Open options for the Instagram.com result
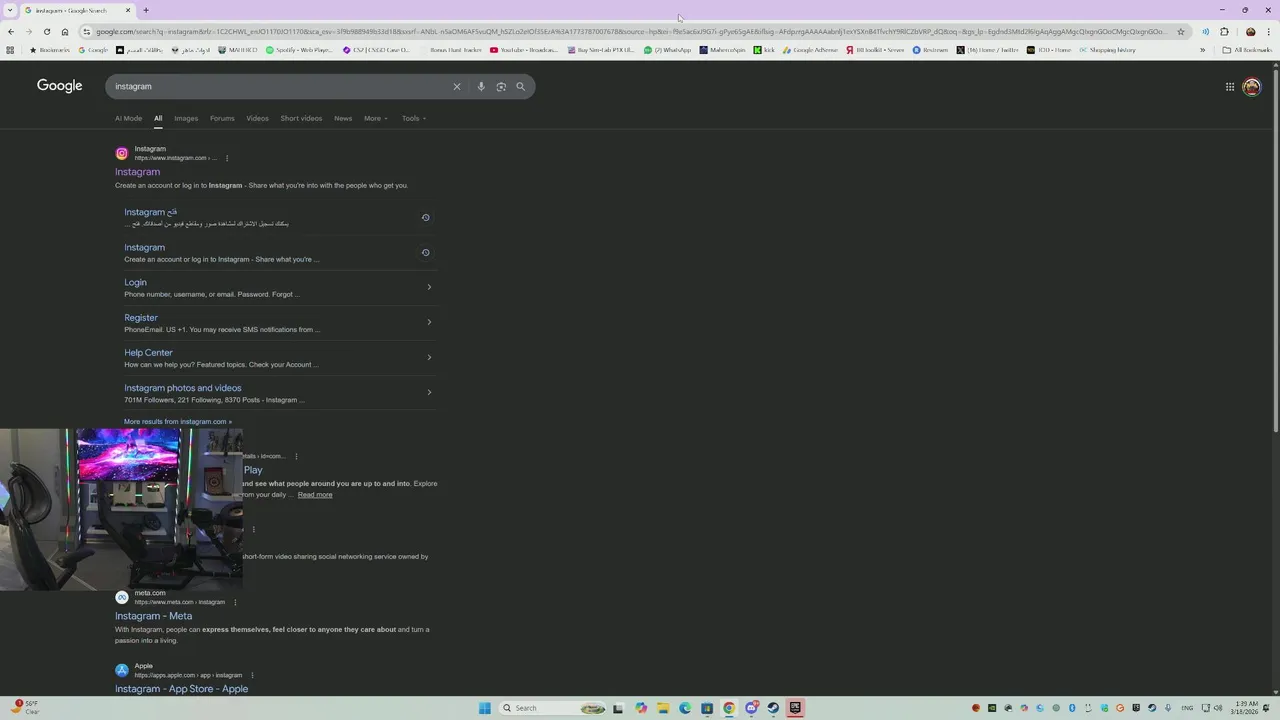1280x720 pixels. pyautogui.click(x=227, y=158)
